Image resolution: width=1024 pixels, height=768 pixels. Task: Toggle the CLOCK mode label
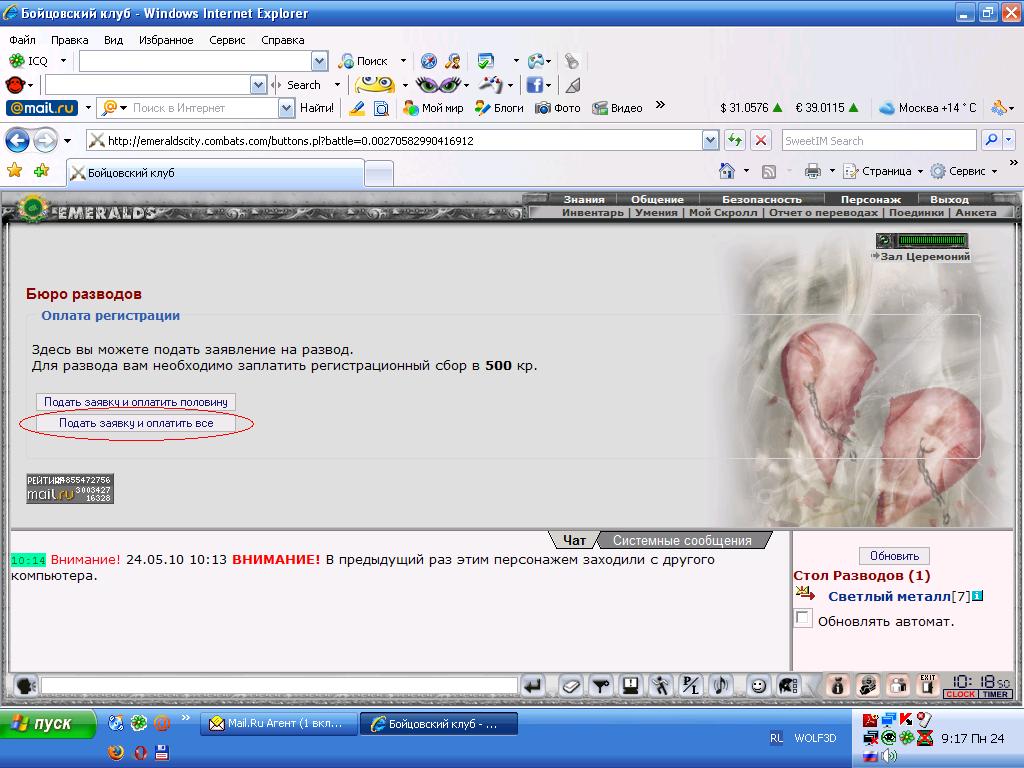point(960,694)
